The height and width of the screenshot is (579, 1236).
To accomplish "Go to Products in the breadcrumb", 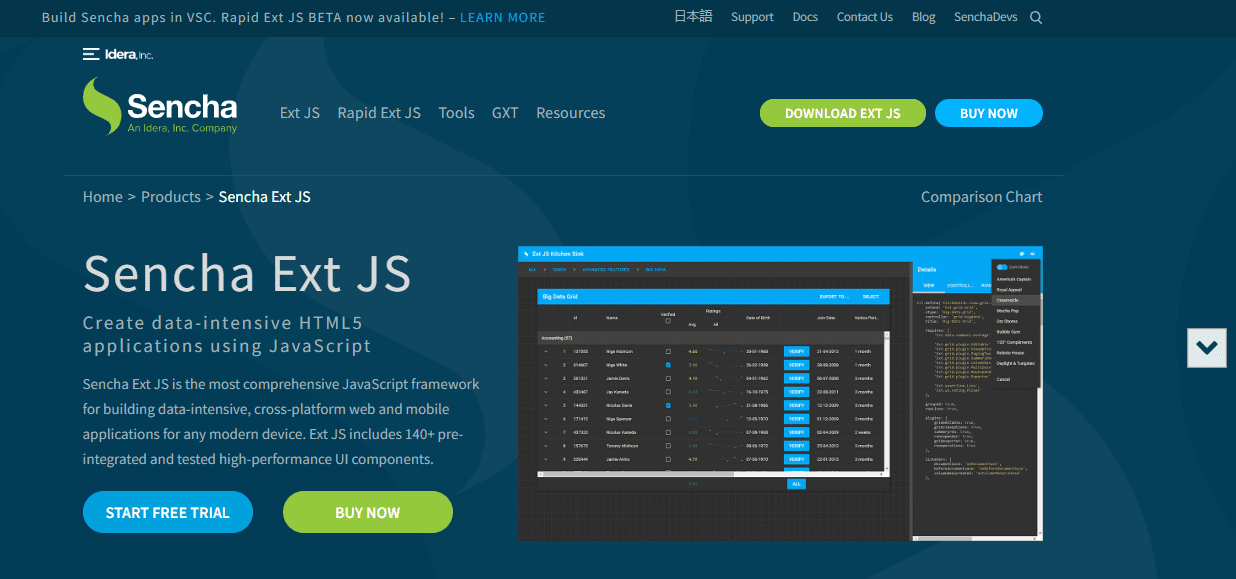I will 171,197.
